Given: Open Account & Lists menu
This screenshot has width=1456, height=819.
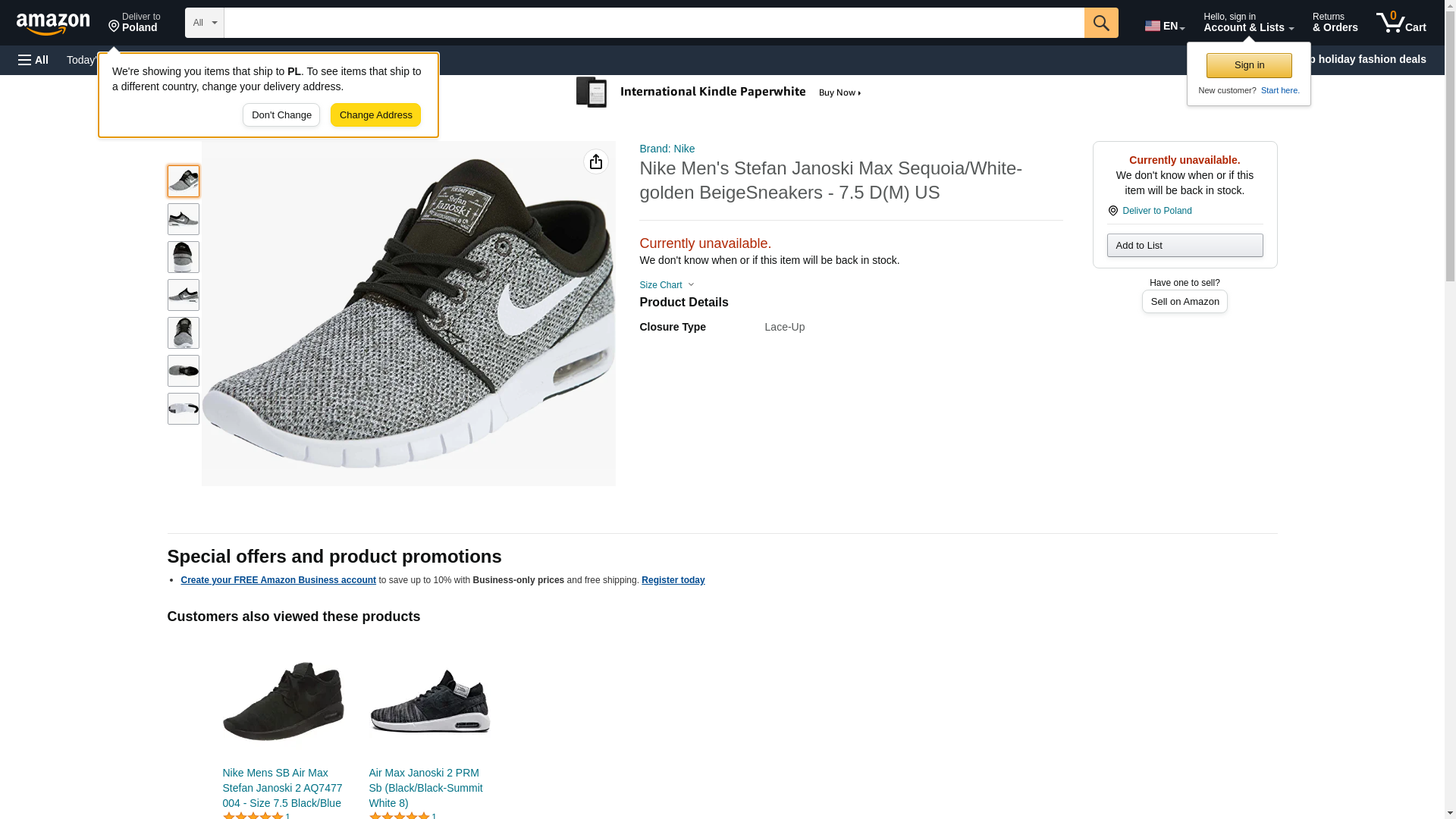Looking at the screenshot, I should coord(1247,23).
